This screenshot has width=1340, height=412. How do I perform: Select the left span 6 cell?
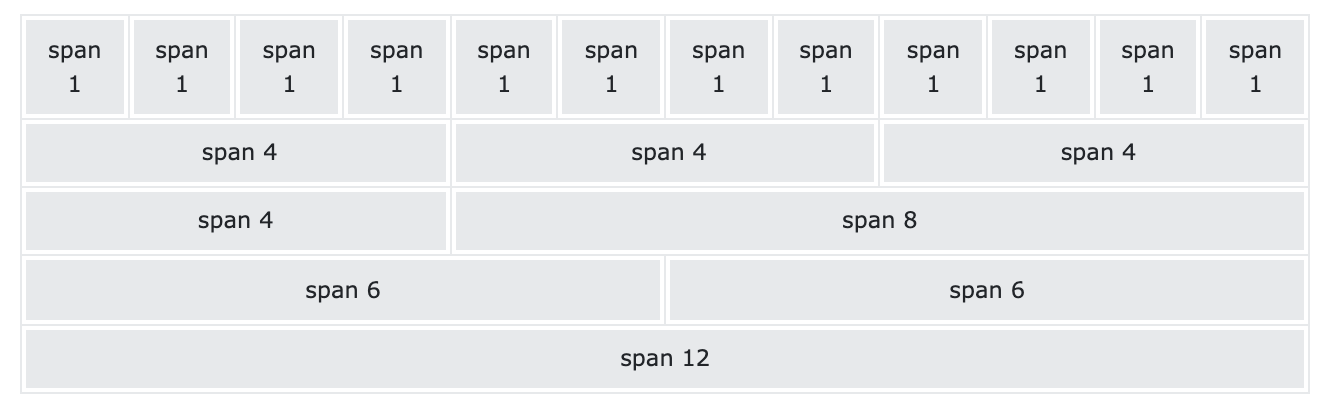(x=343, y=290)
